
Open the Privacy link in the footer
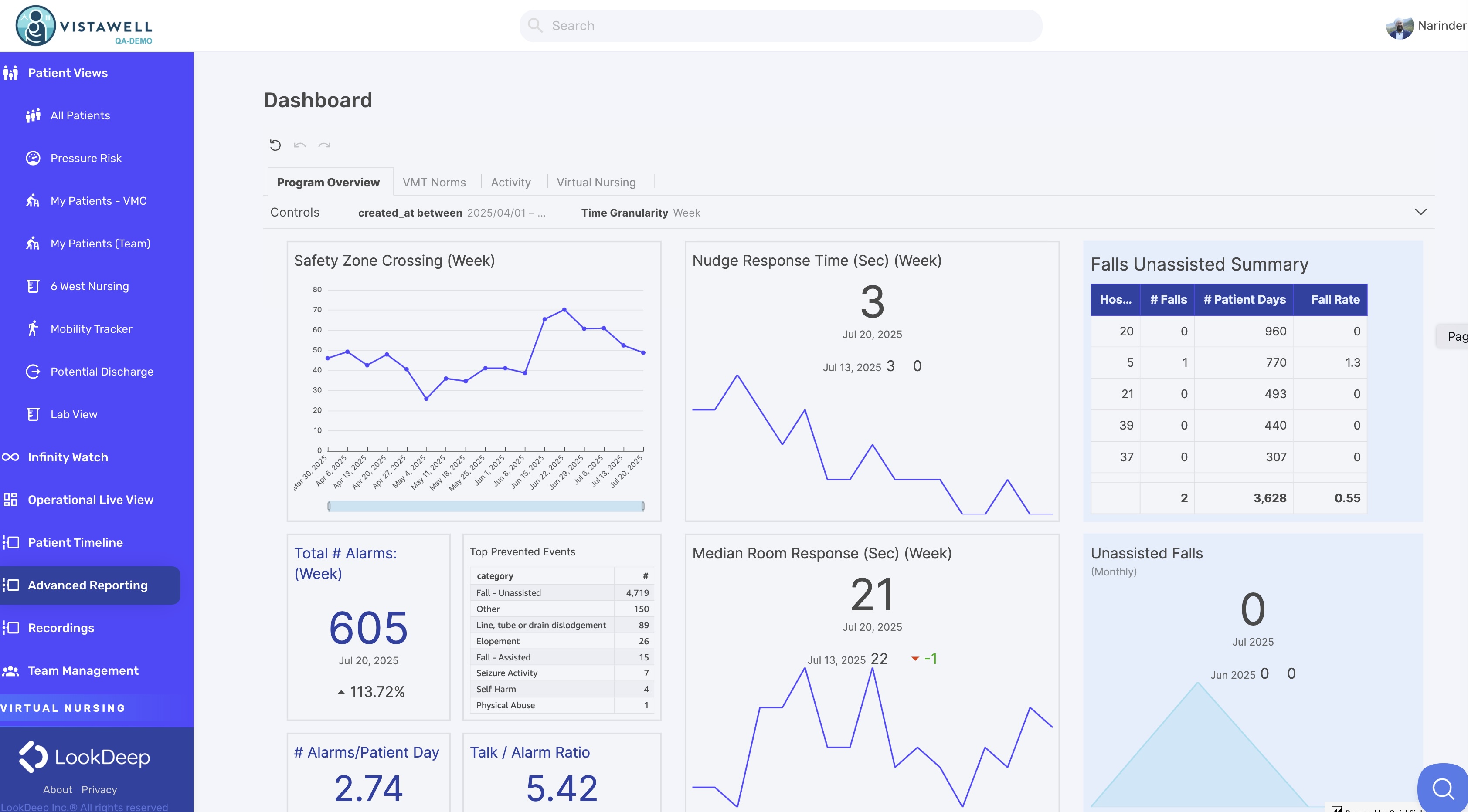[x=99, y=789]
